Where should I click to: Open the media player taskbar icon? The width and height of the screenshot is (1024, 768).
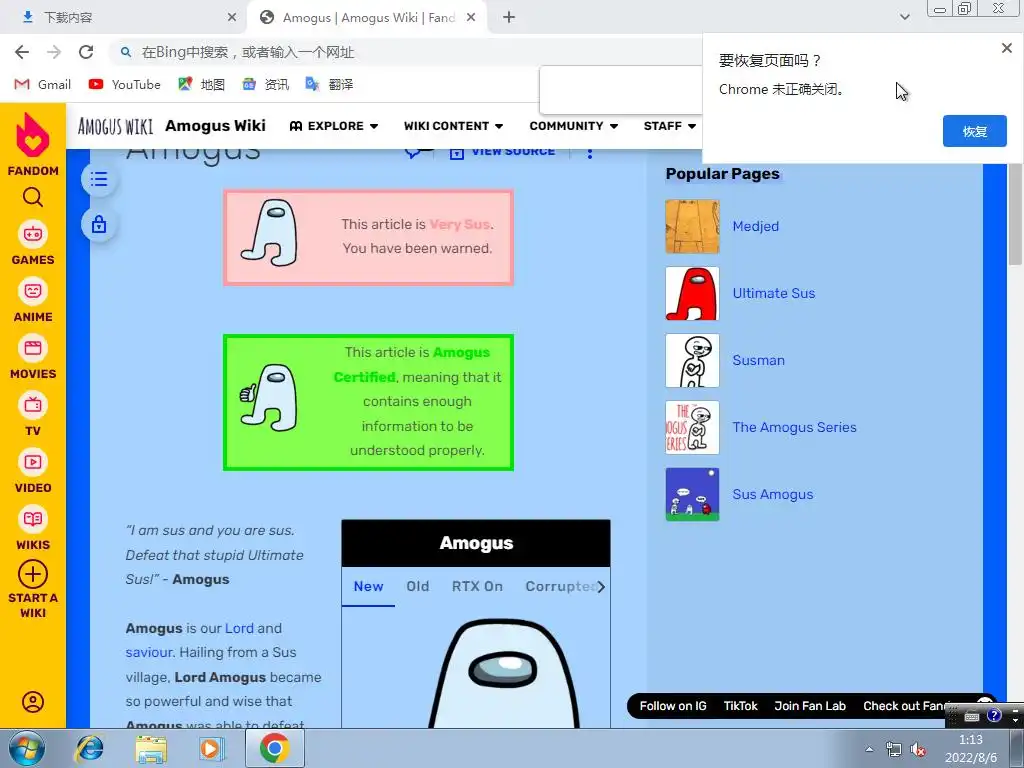[x=211, y=748]
